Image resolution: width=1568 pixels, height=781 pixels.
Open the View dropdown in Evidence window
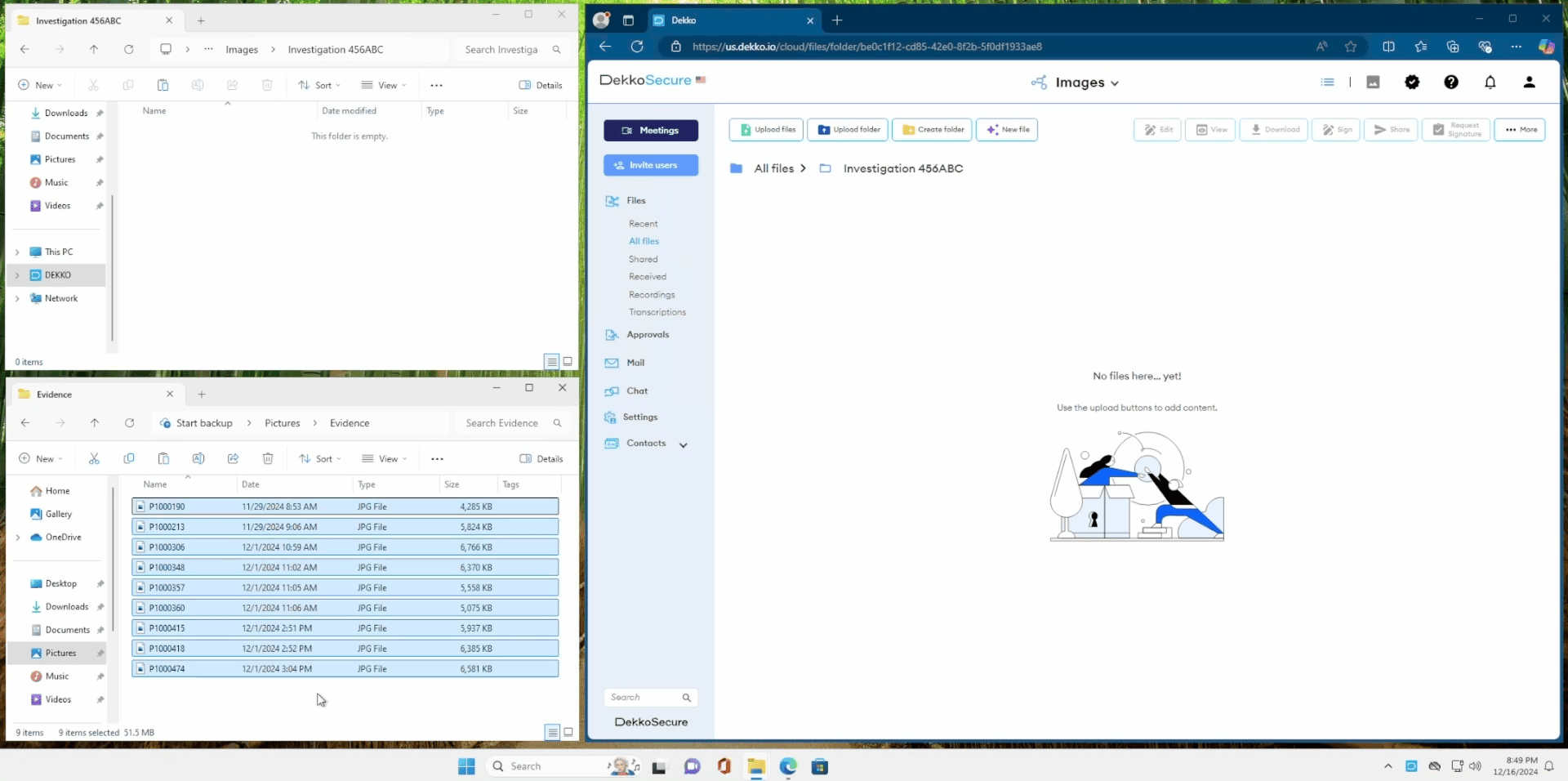tap(384, 459)
